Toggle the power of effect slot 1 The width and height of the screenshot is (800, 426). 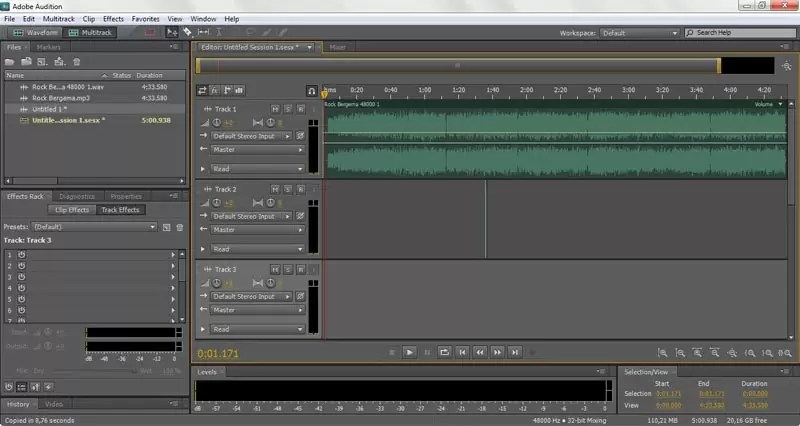(21, 255)
